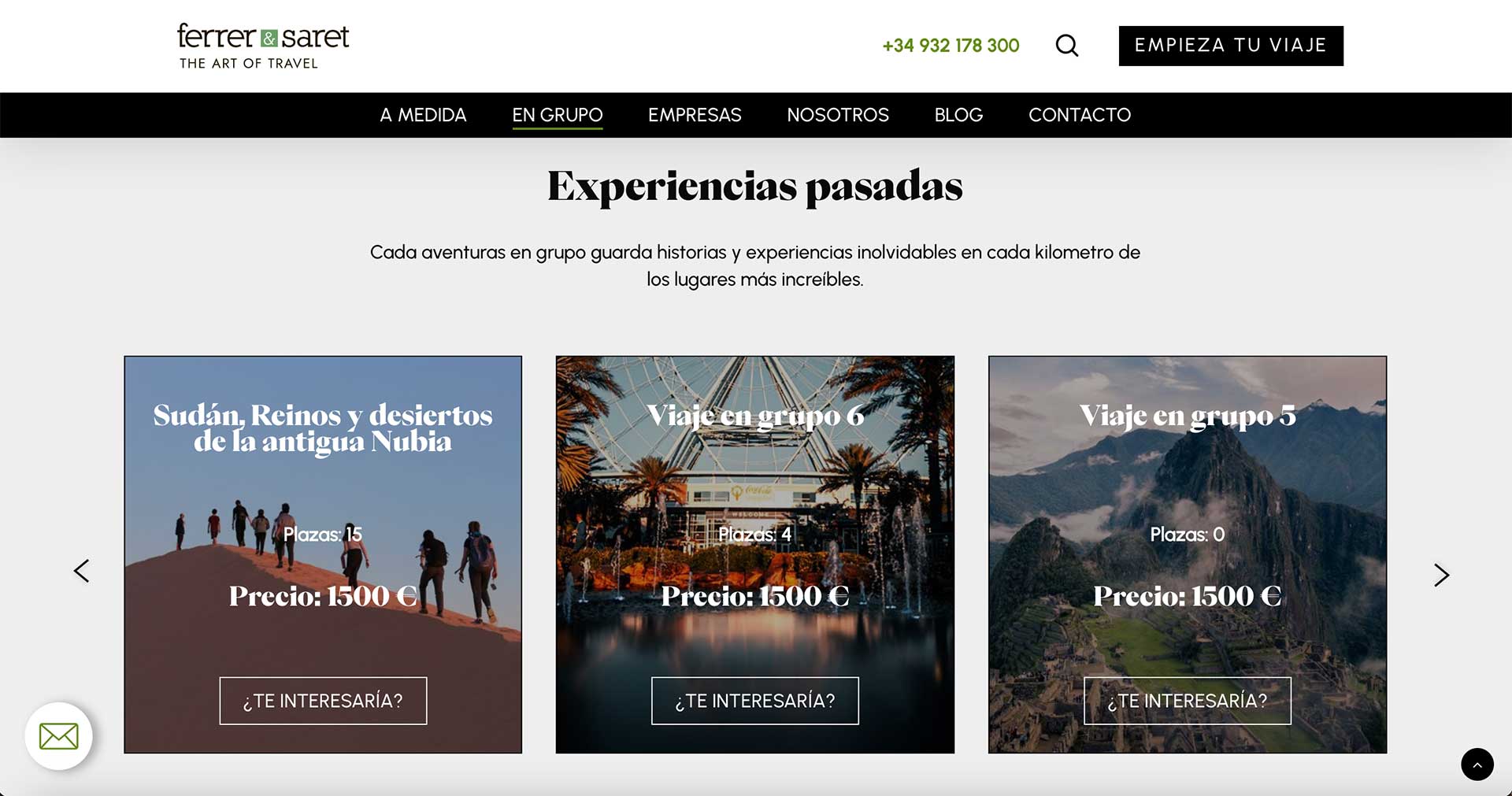Image resolution: width=1512 pixels, height=796 pixels.
Task: Click ¿TE INTERESARÍA? on Viaje en grupo 5
Action: click(1188, 701)
